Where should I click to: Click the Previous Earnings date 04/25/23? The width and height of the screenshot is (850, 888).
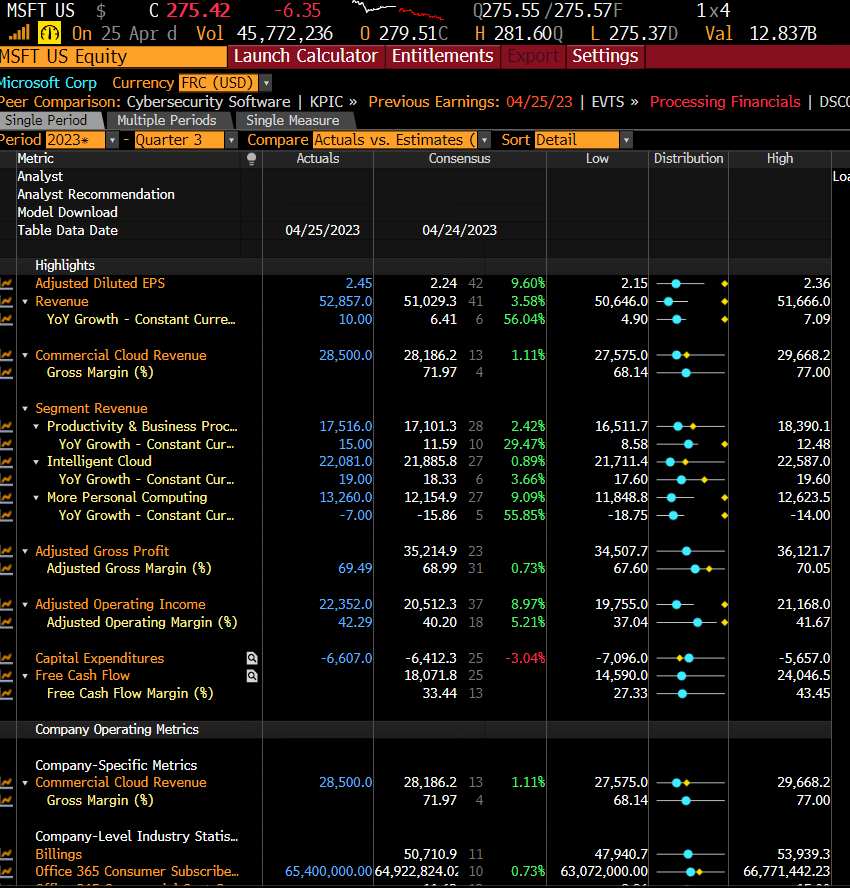pyautogui.click(x=539, y=102)
